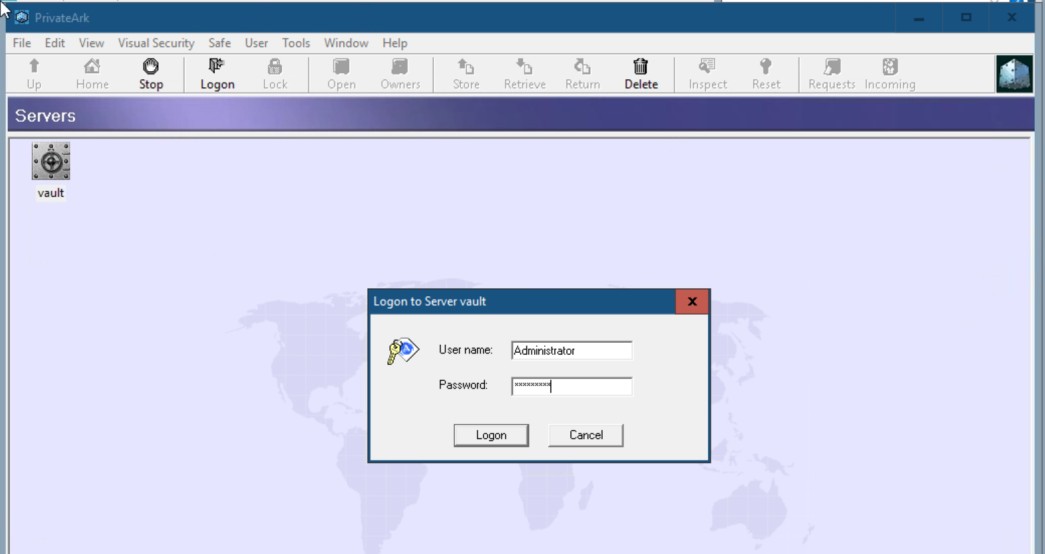Select the vault server icon
The height and width of the screenshot is (554, 1045).
click(x=51, y=161)
